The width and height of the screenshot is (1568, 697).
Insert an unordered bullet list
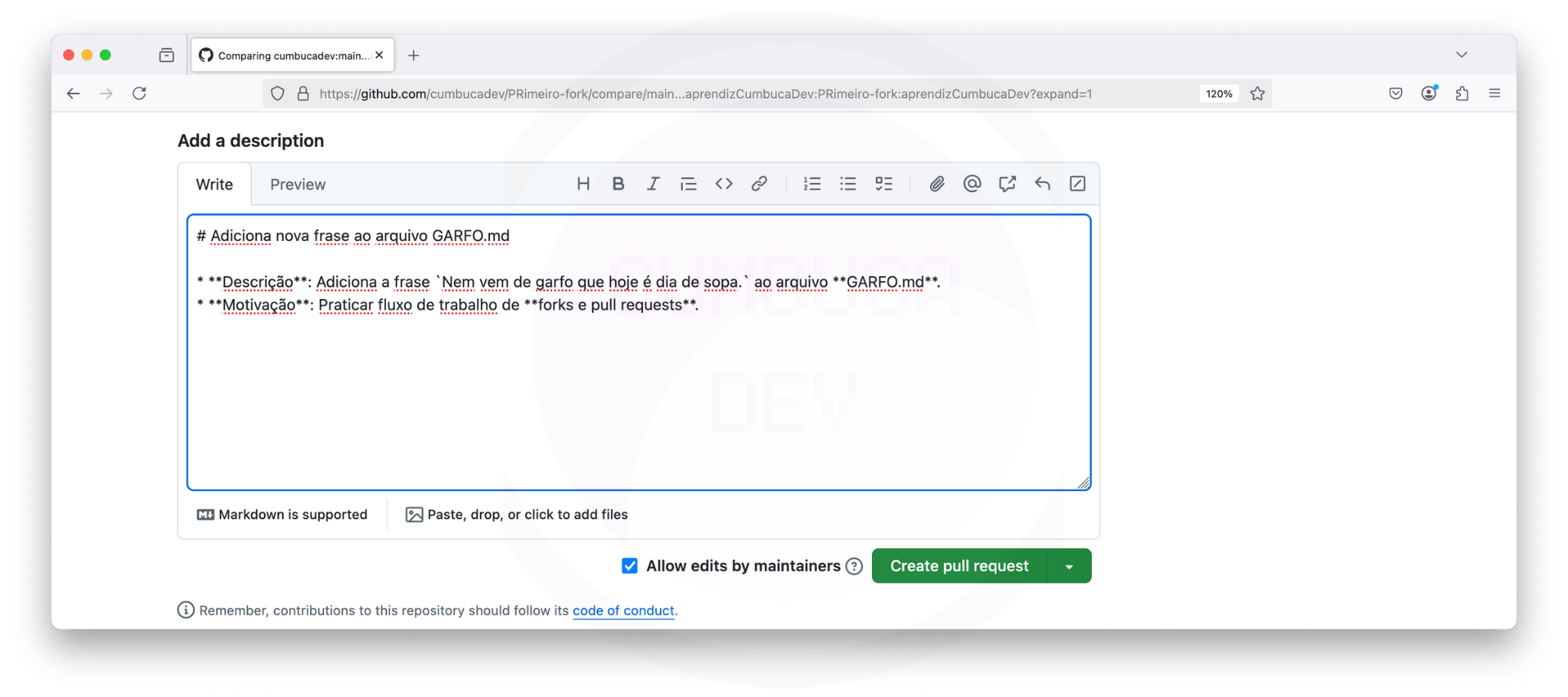tap(848, 184)
